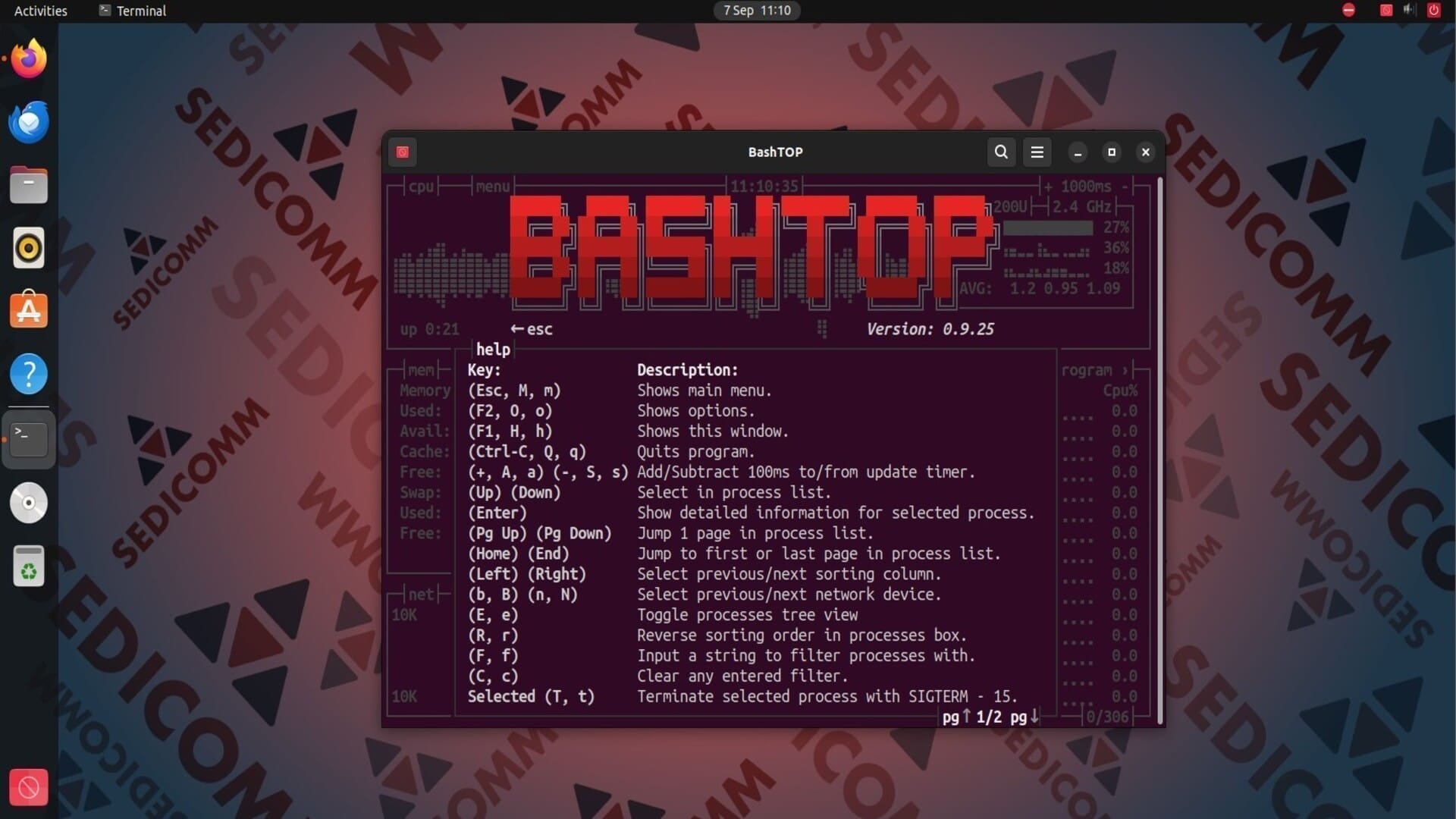This screenshot has height=819, width=1456.
Task: Open system power menu icon
Action: coord(1432,11)
